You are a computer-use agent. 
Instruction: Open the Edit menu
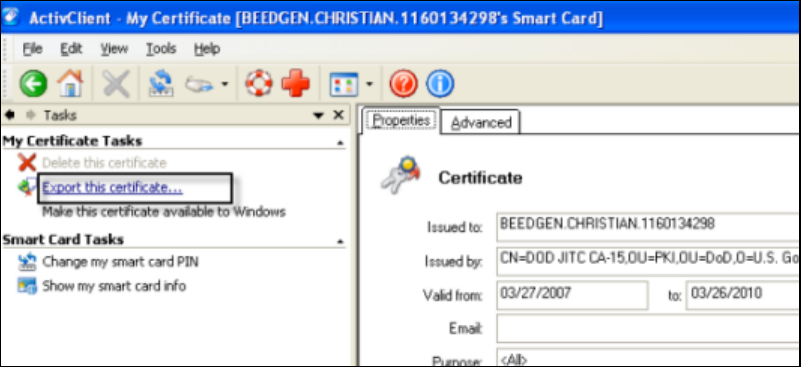[x=71, y=49]
